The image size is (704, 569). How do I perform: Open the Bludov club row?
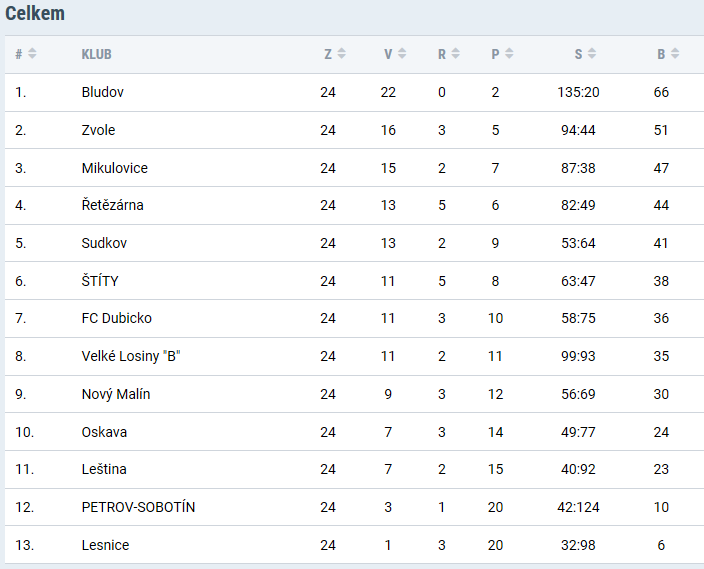355,93
